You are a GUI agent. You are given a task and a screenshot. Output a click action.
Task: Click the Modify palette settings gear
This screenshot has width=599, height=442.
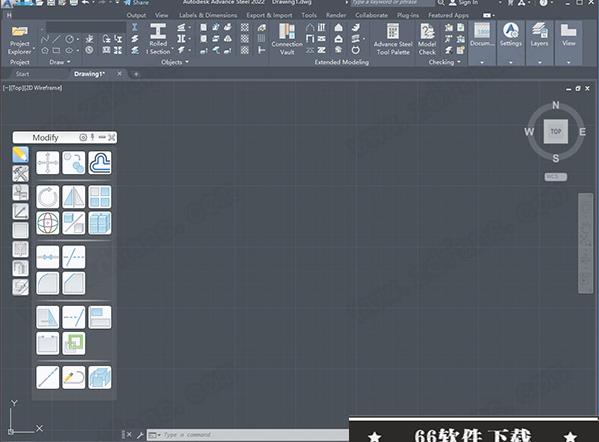point(83,138)
